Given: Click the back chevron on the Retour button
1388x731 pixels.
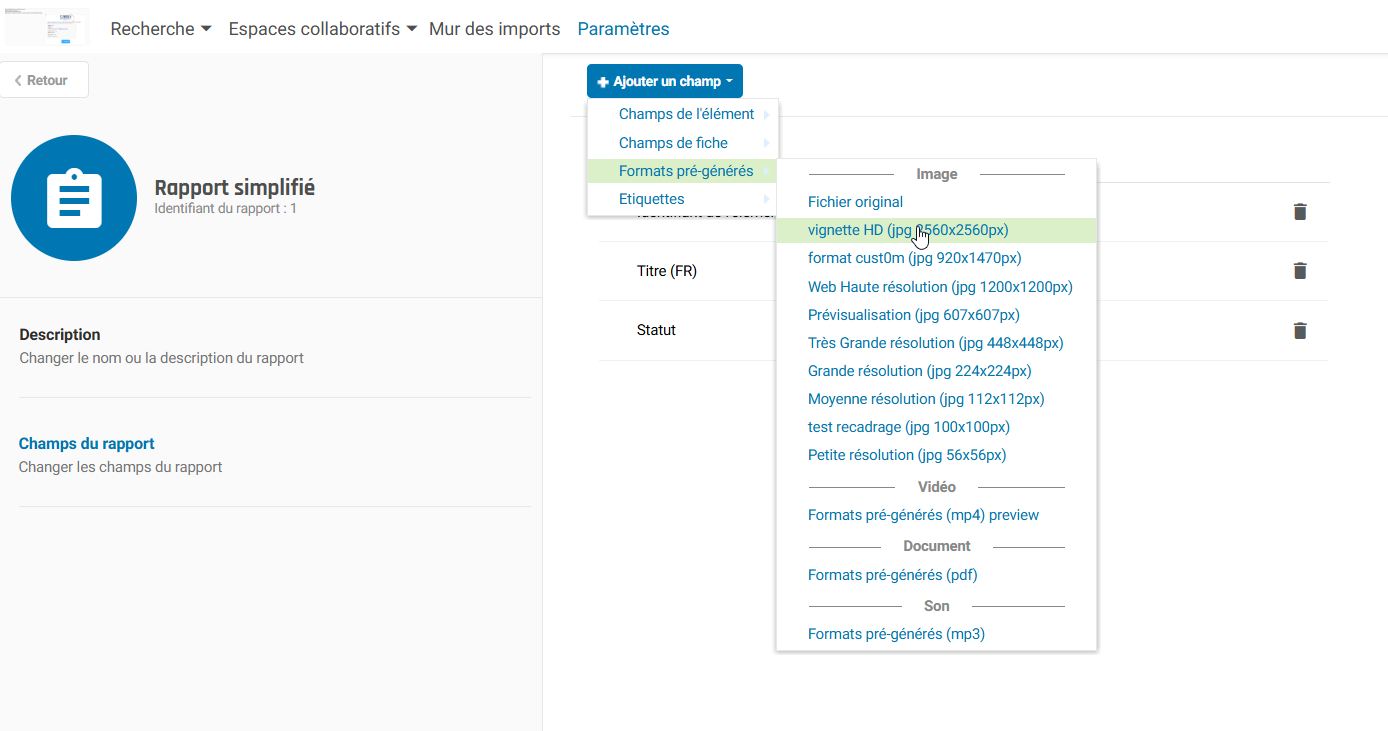Looking at the screenshot, I should (16, 79).
